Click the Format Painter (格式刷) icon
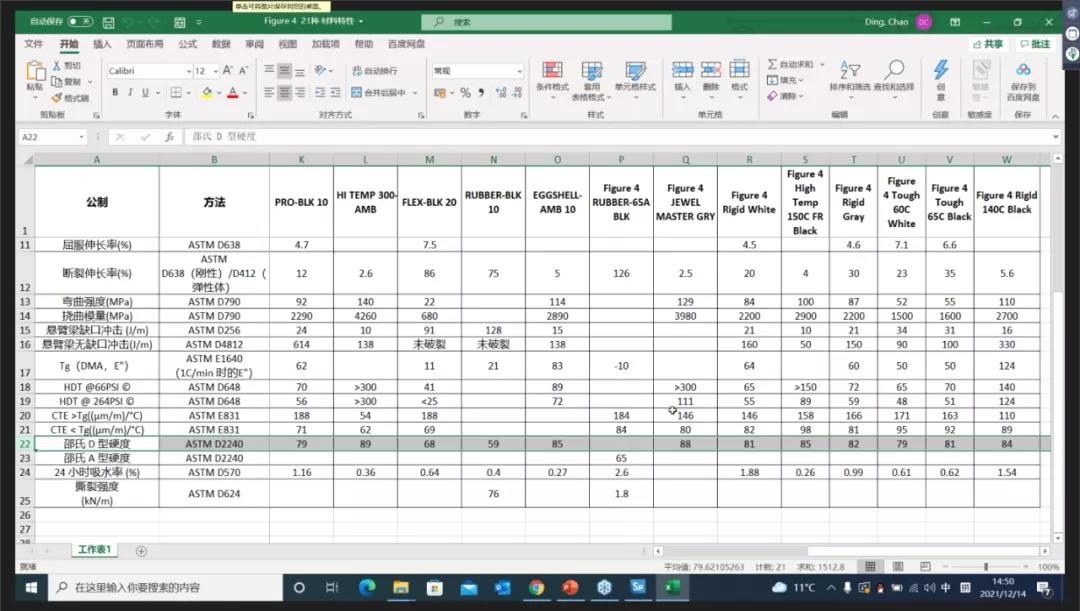The image size is (1080, 611). coord(71,98)
